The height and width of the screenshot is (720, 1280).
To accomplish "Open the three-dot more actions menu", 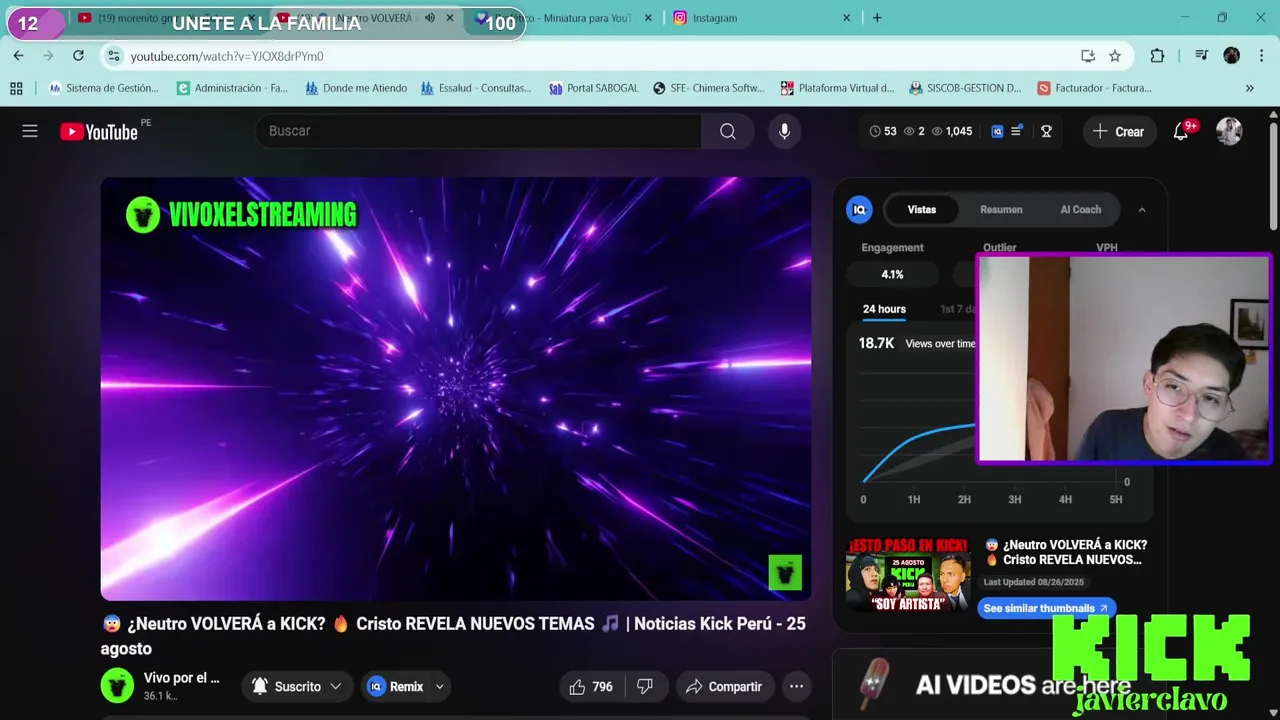I will coord(796,687).
